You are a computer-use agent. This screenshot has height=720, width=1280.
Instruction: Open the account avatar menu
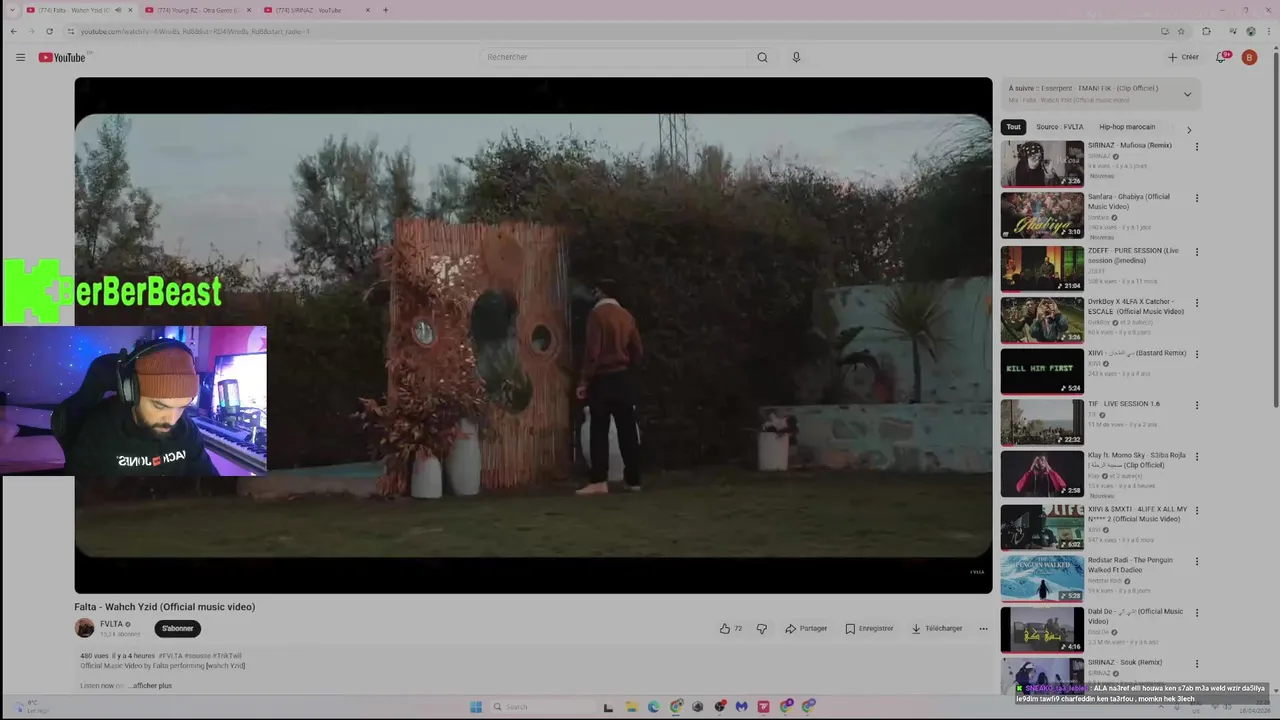click(1249, 57)
